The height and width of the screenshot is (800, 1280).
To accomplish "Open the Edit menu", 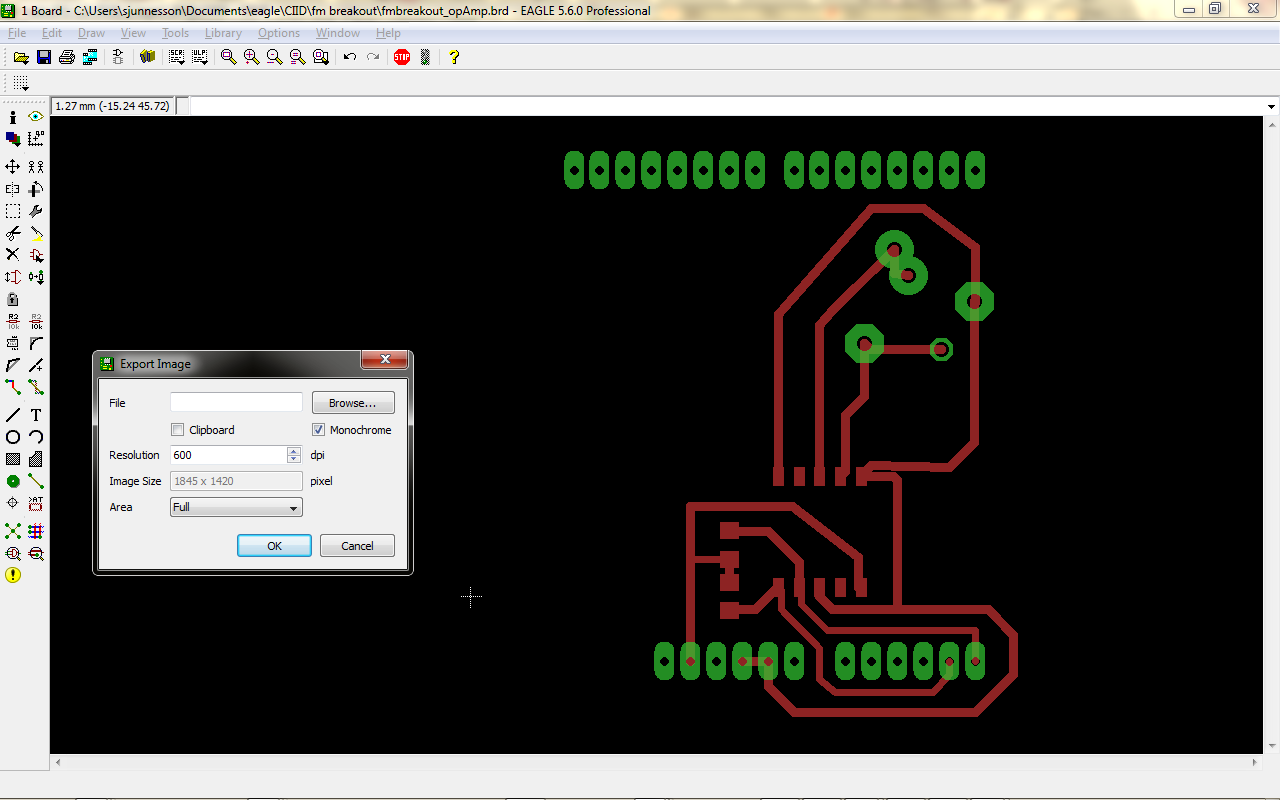I will [51, 33].
